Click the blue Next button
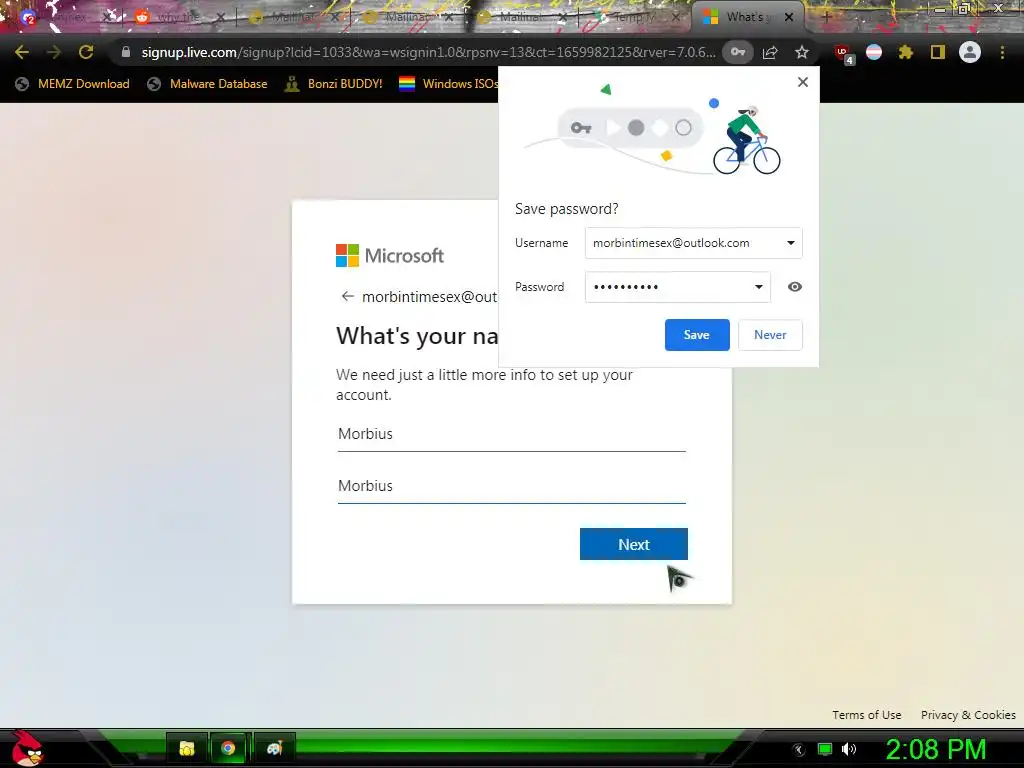 click(x=633, y=544)
